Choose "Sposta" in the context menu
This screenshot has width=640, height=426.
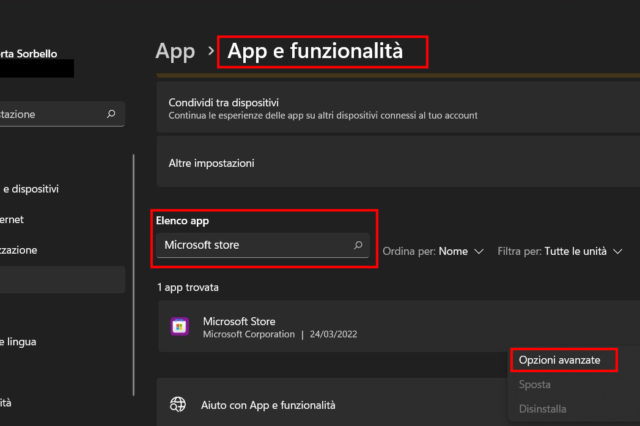pos(535,384)
